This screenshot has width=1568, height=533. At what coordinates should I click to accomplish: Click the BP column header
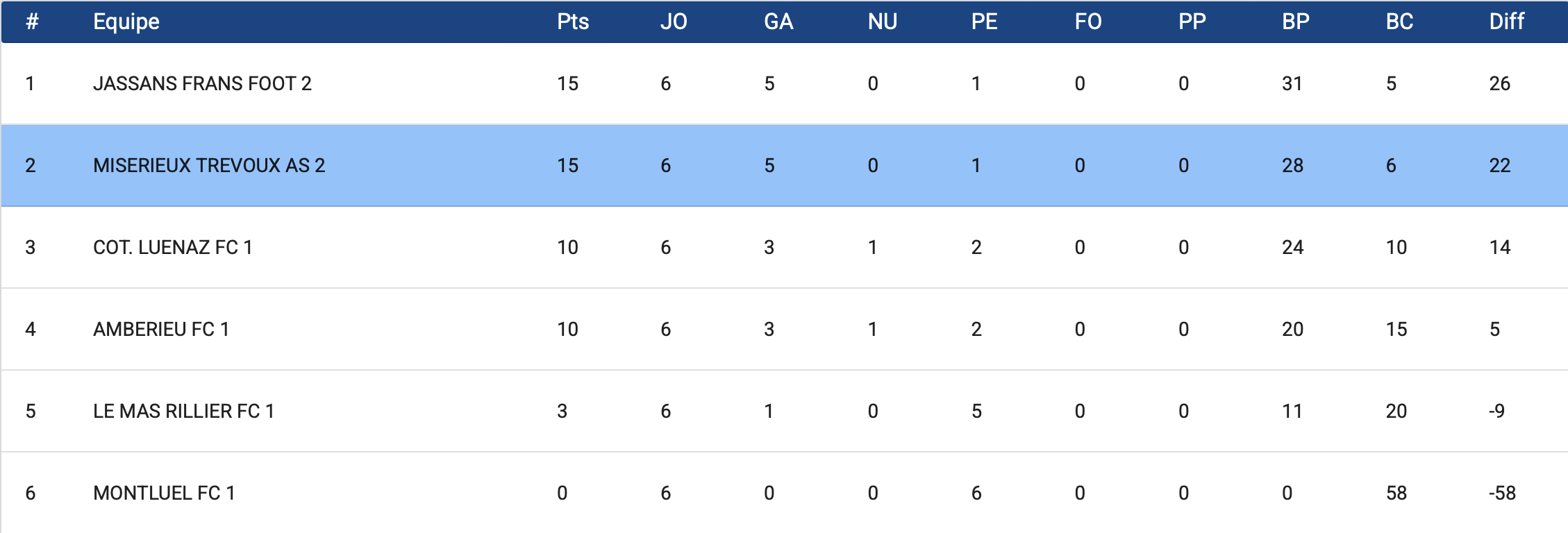click(x=1296, y=22)
